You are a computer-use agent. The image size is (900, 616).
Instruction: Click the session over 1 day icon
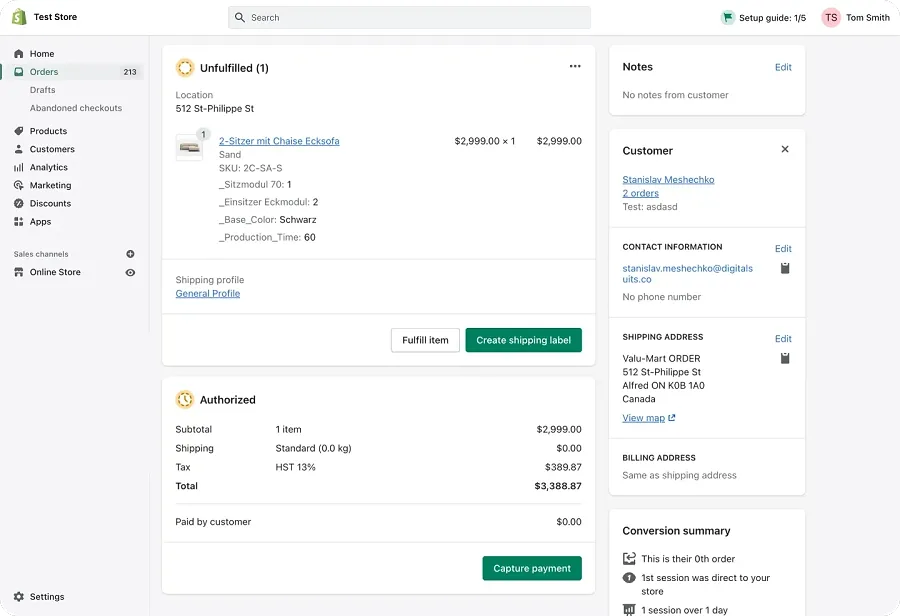click(x=629, y=610)
